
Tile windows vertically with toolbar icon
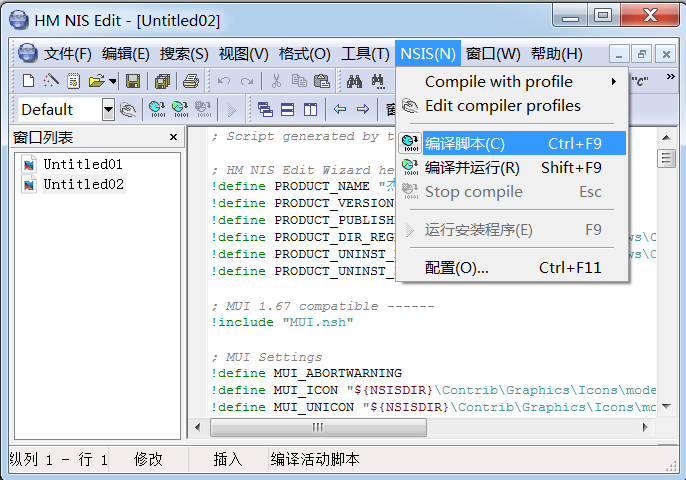(x=311, y=109)
